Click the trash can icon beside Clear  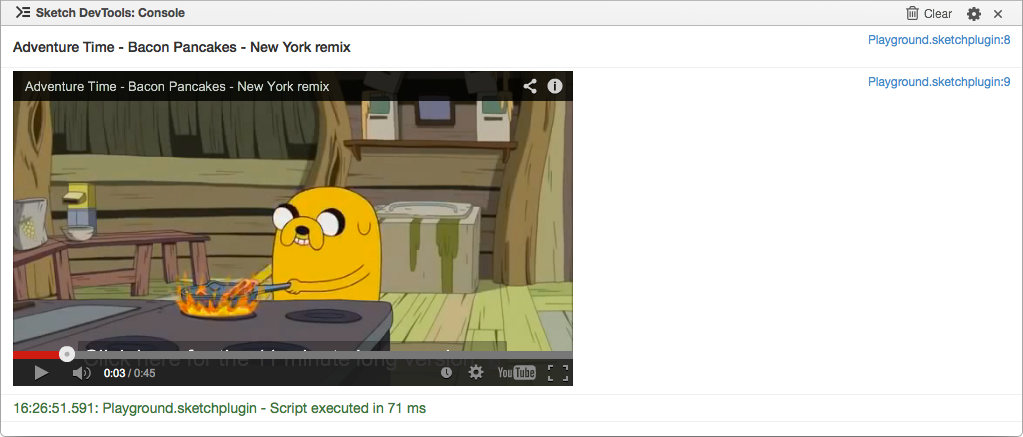pos(912,13)
